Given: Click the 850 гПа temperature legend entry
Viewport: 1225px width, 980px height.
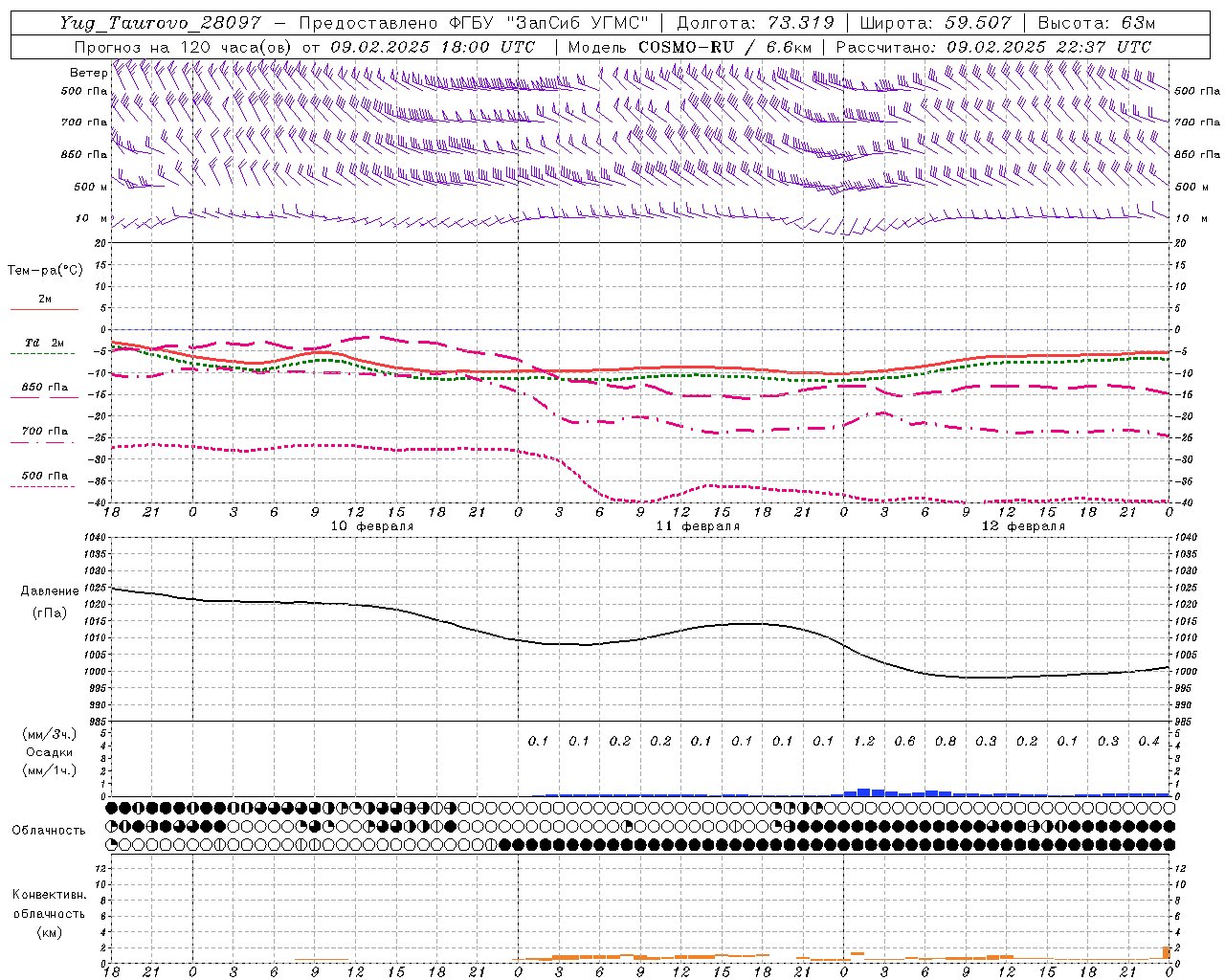Looking at the screenshot, I should tap(45, 388).
